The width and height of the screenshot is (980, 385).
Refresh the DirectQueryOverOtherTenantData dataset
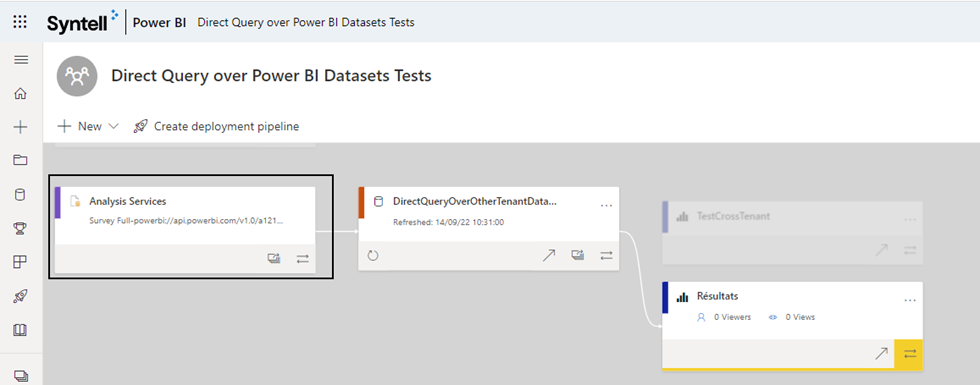(x=373, y=256)
